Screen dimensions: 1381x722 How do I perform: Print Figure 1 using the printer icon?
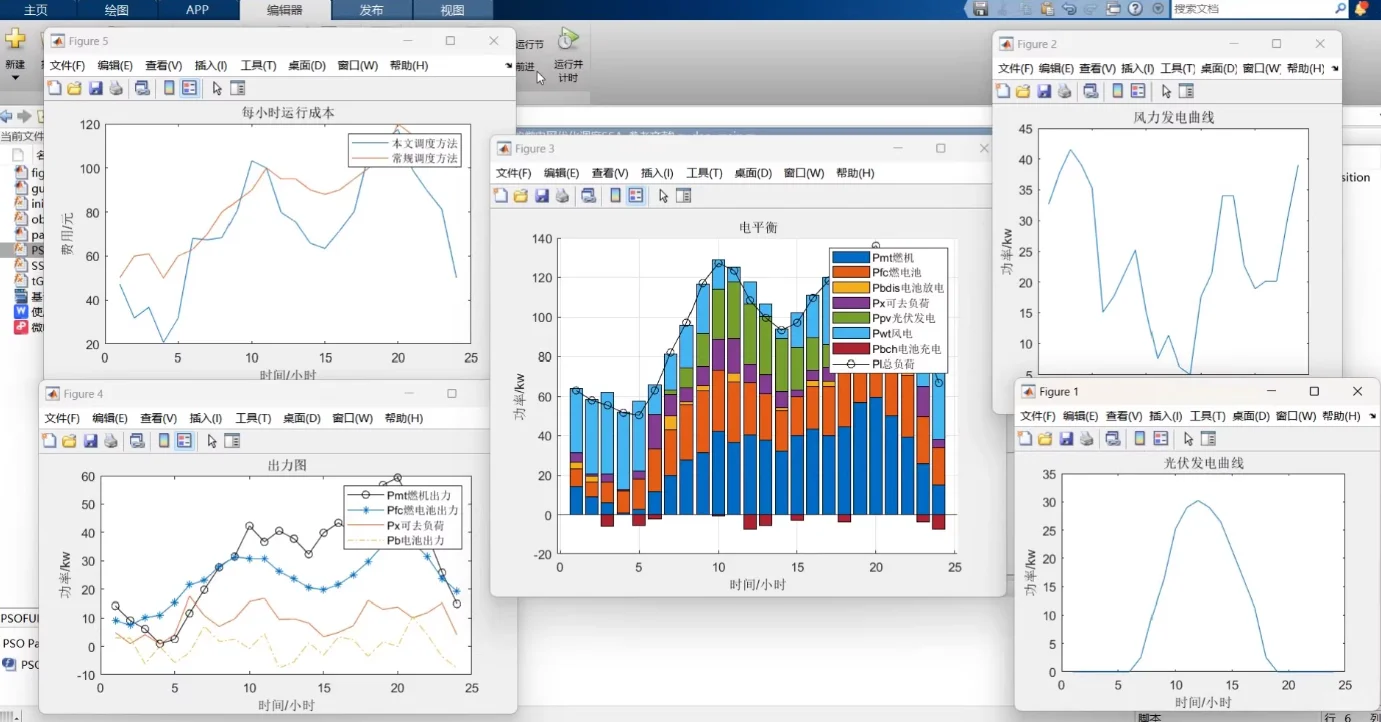pos(1088,439)
